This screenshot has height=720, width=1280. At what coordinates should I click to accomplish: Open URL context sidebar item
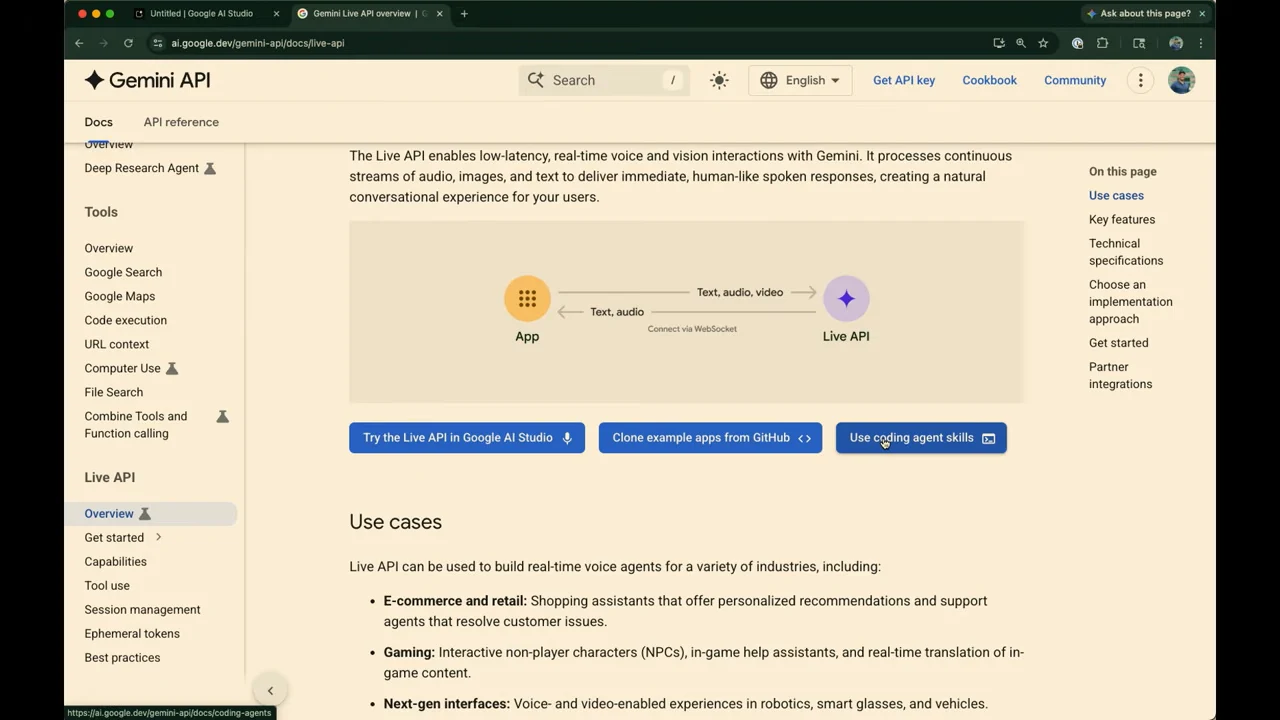point(117,344)
